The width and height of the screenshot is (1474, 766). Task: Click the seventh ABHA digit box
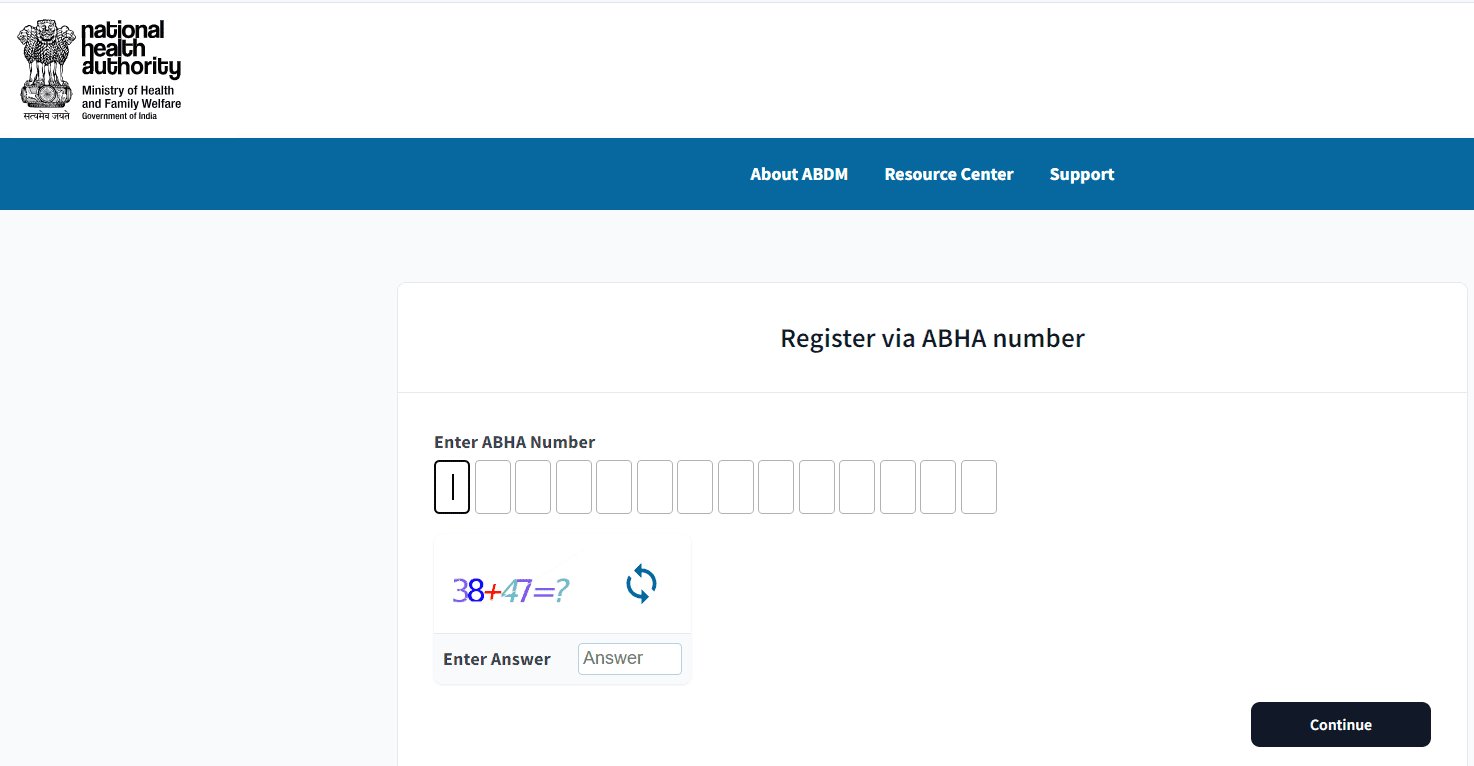(695, 487)
